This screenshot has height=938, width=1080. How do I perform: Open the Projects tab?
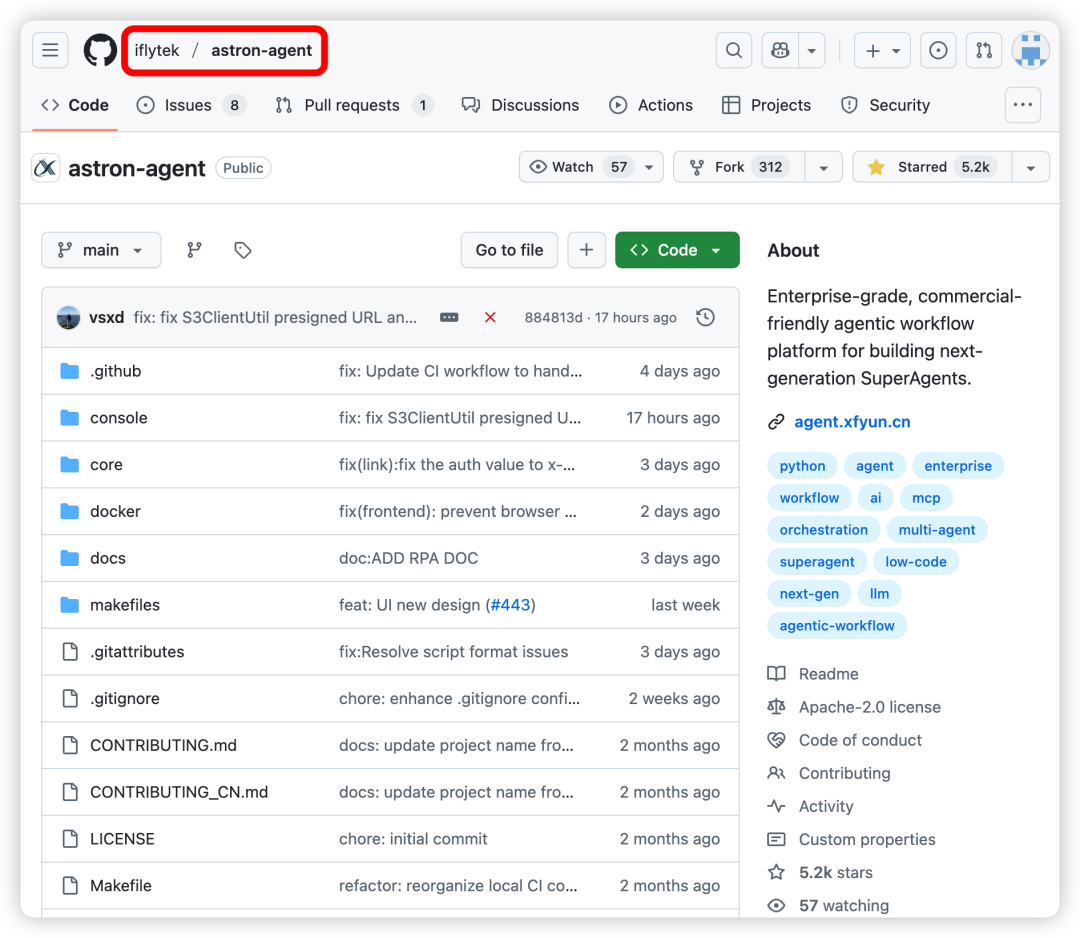pos(766,105)
